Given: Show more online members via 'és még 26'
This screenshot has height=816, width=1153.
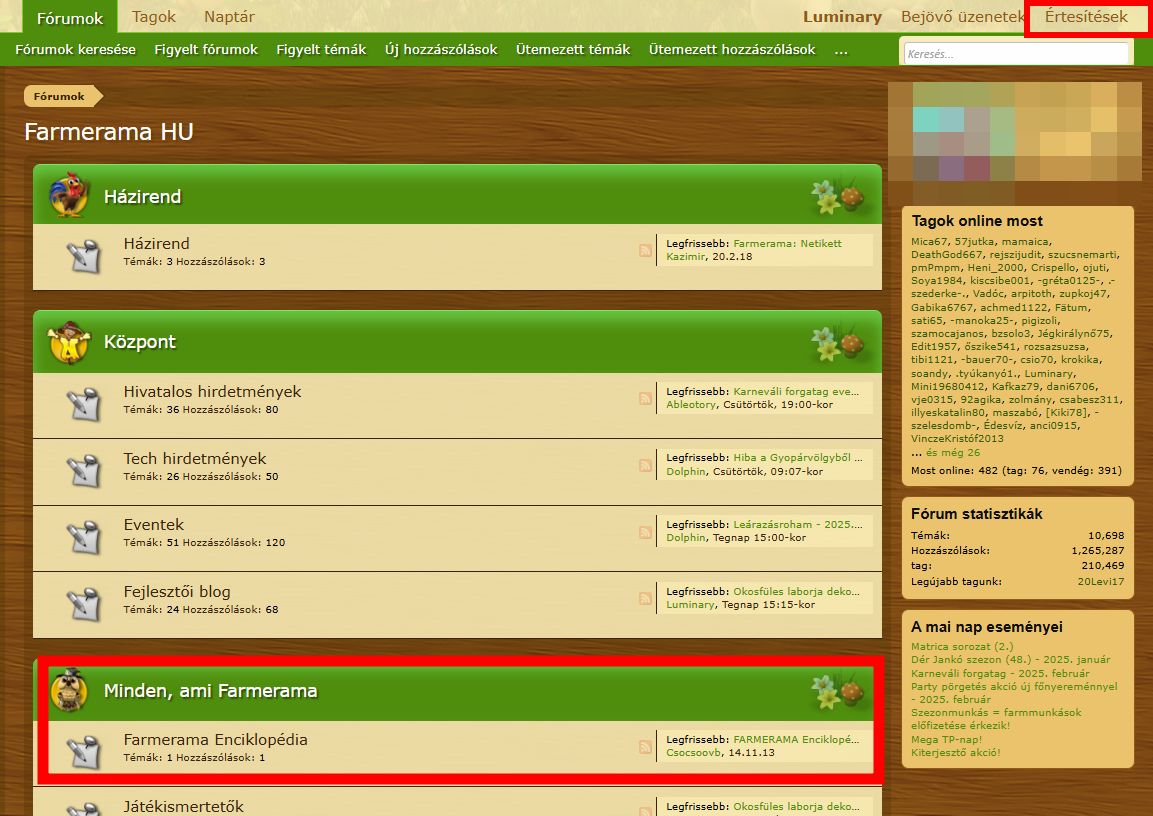Looking at the screenshot, I should click(x=953, y=453).
